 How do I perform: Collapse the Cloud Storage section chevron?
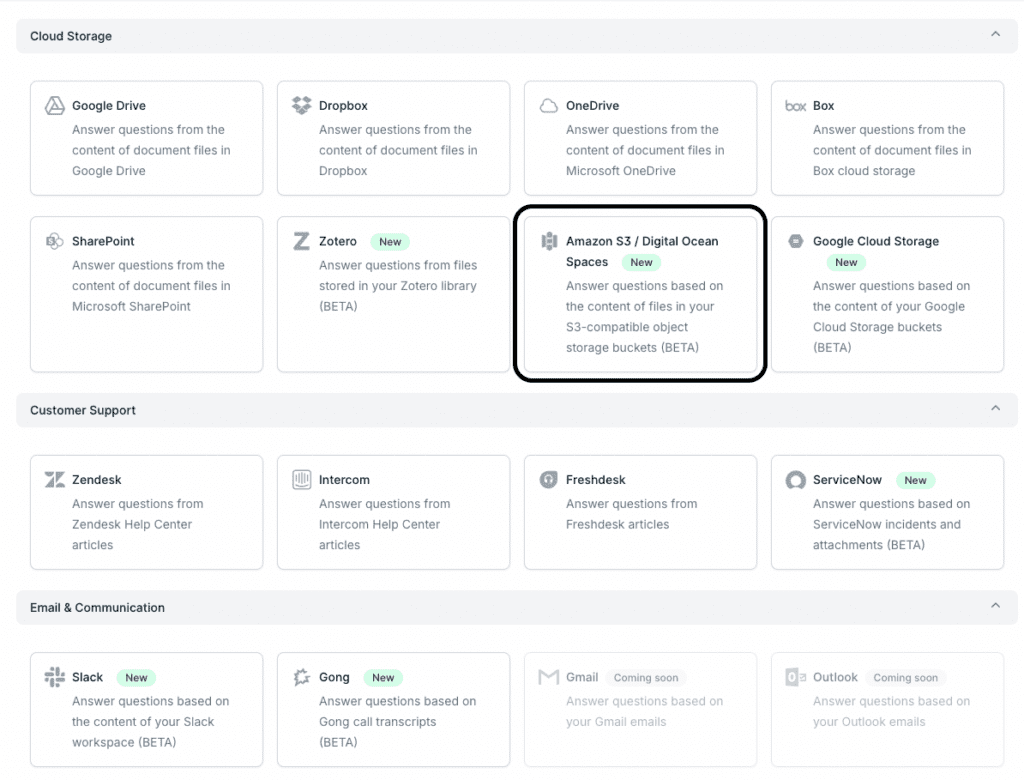click(x=995, y=35)
